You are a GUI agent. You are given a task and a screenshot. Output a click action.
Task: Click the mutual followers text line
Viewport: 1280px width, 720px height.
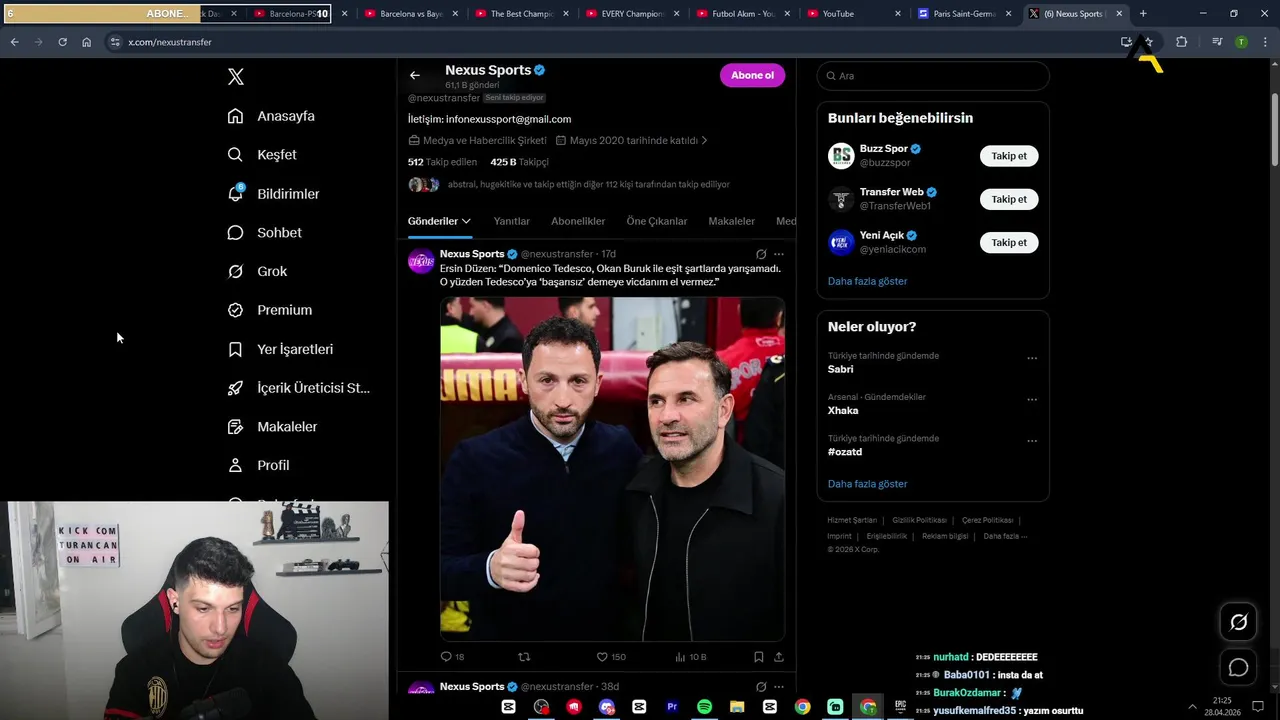click(588, 185)
